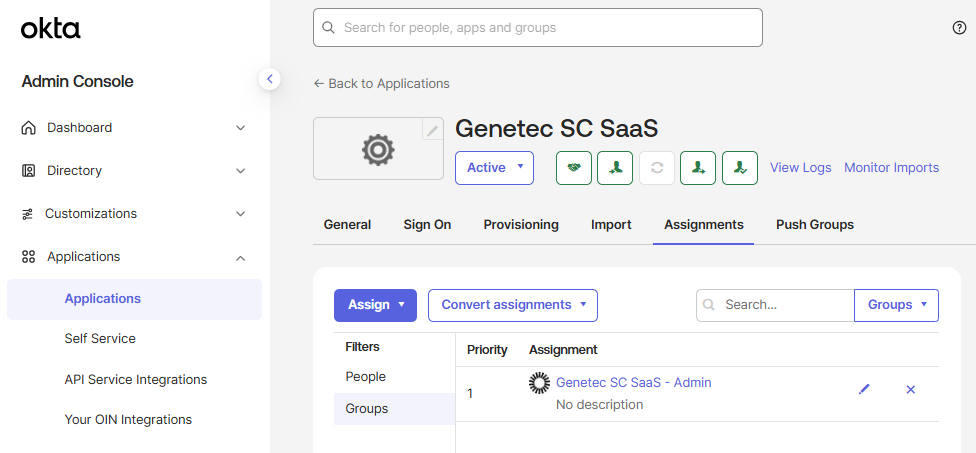
Task: Go Back to Applications
Action: (381, 83)
